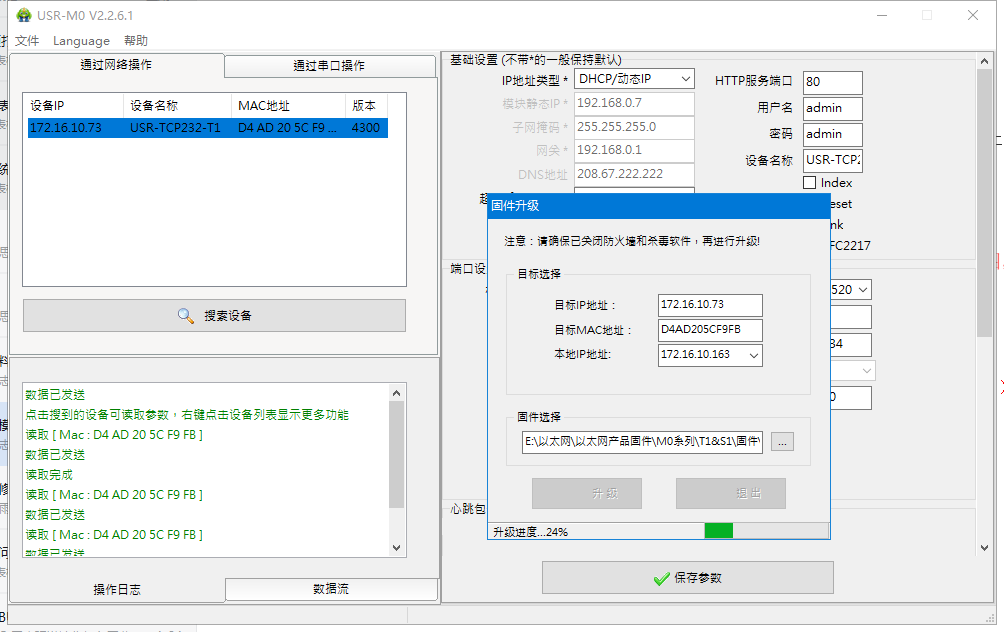Click the magnifier icon on 搜索设备
This screenshot has height=632, width=1004.
point(186,315)
